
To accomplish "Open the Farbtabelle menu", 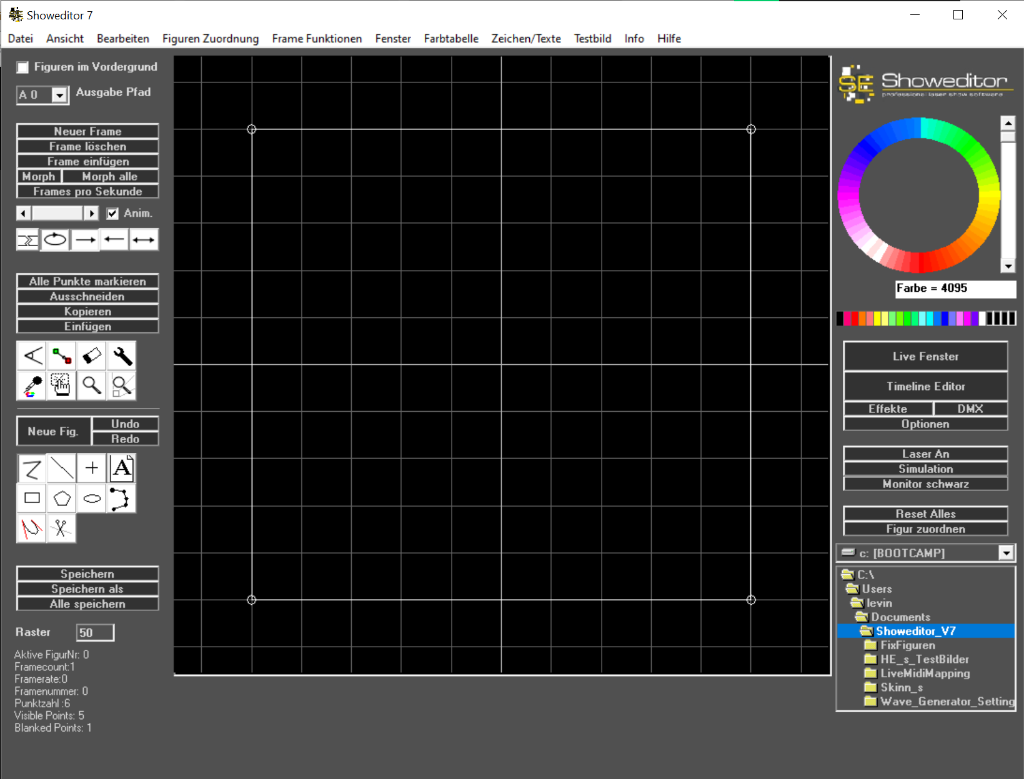I will (x=451, y=38).
